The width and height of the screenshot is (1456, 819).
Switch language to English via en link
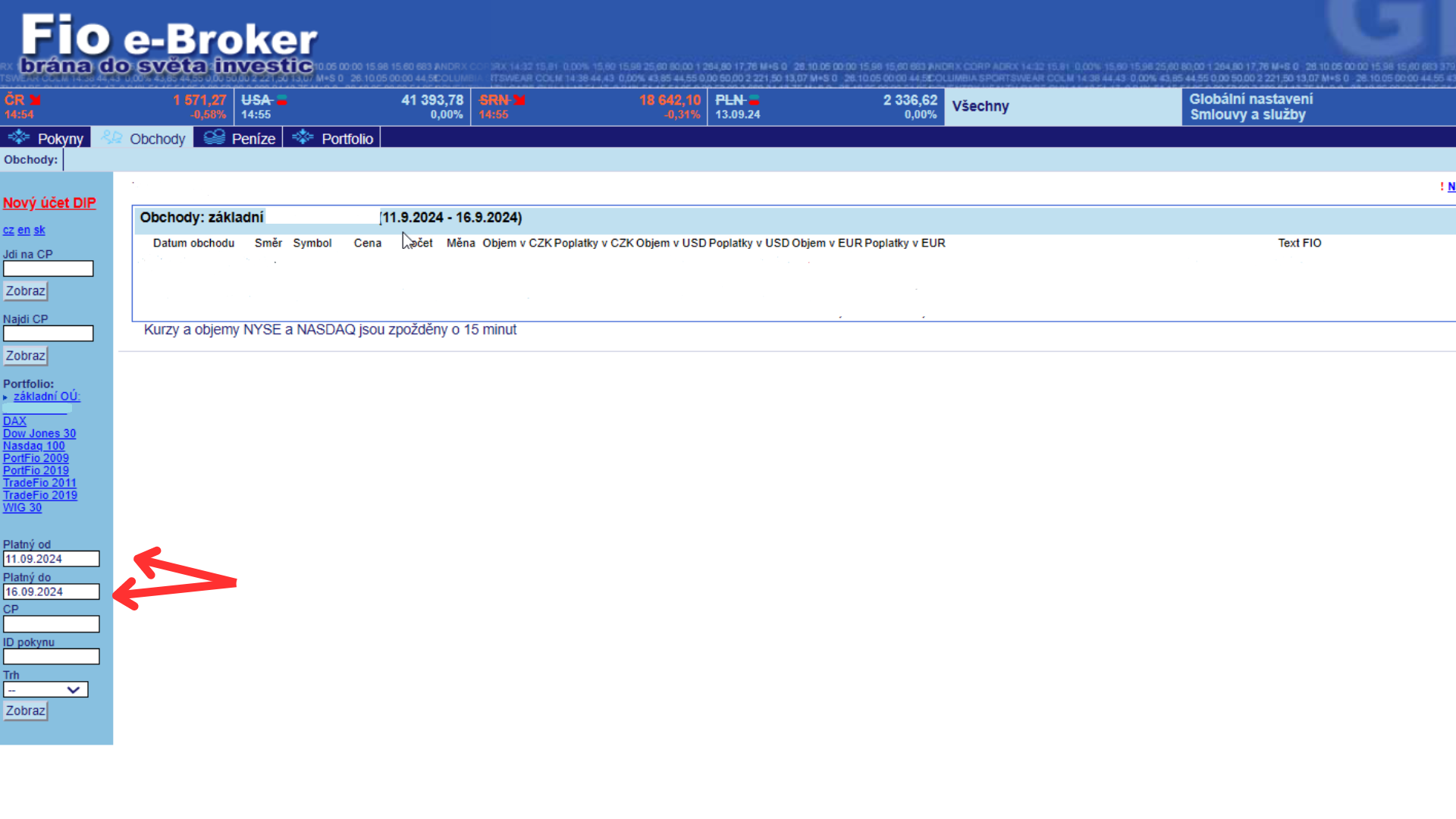coord(24,230)
